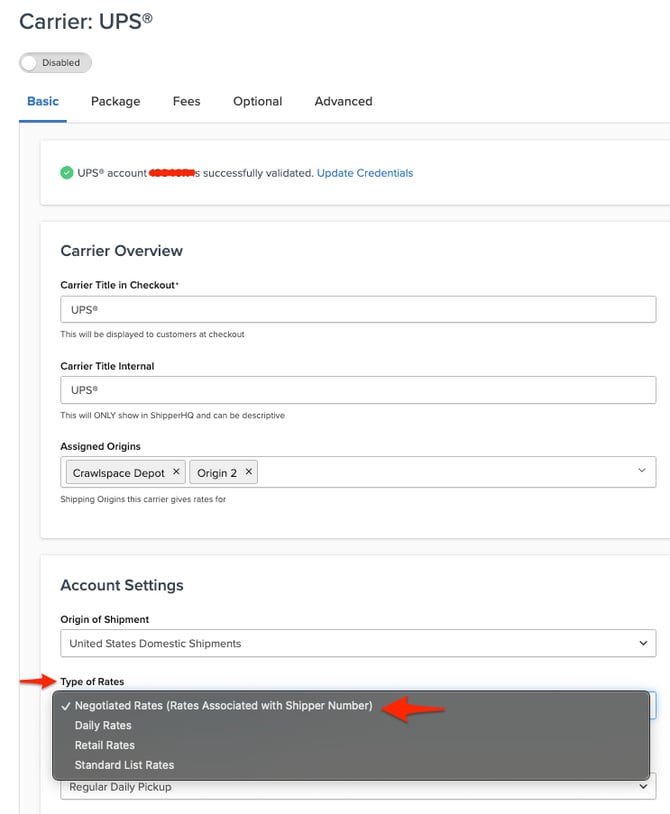Click the checkmark beside Negotiated Rates
The width and height of the screenshot is (670, 814).
pos(66,705)
